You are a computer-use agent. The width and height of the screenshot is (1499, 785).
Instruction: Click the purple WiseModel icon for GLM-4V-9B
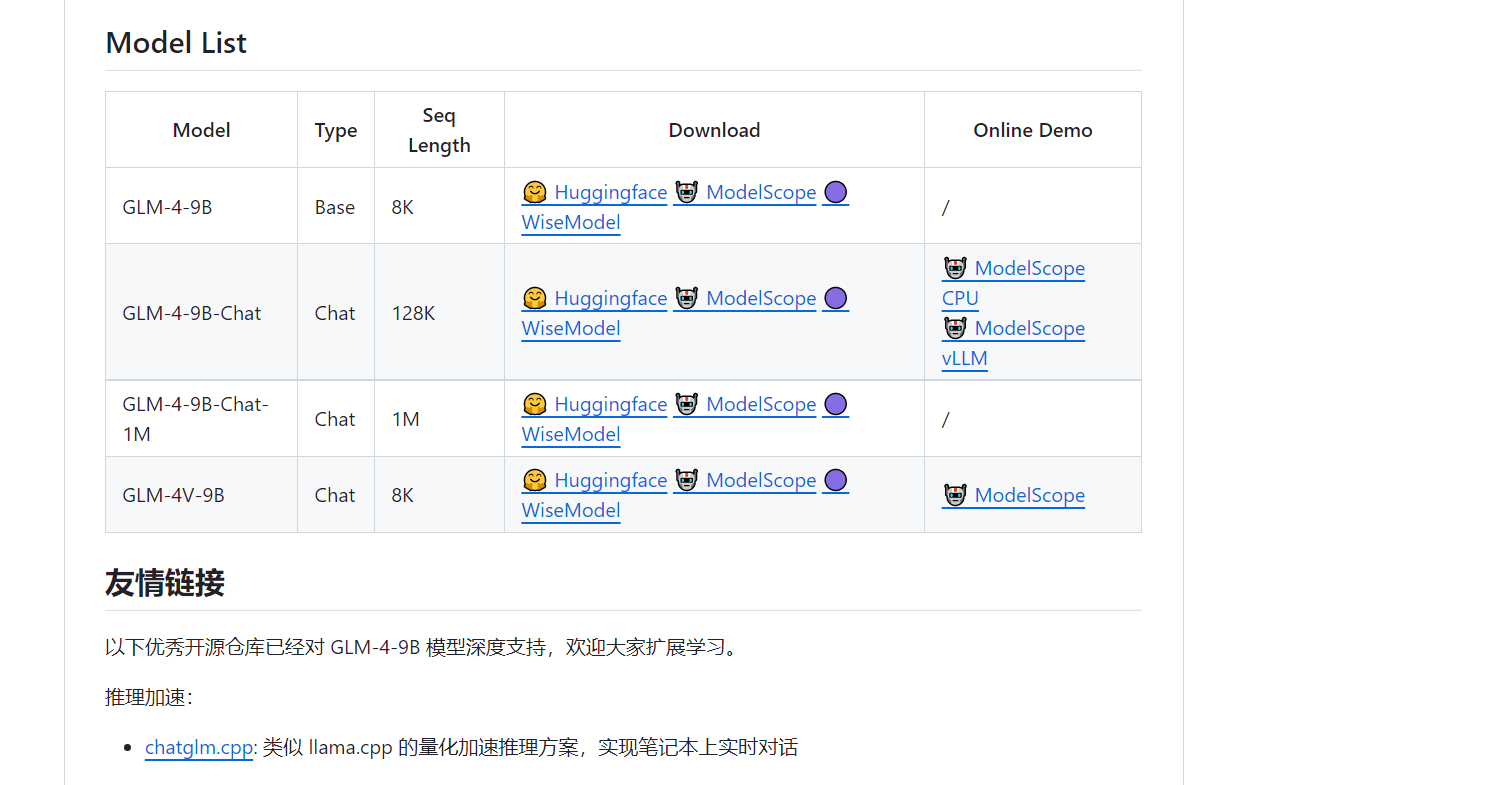[x=835, y=480]
